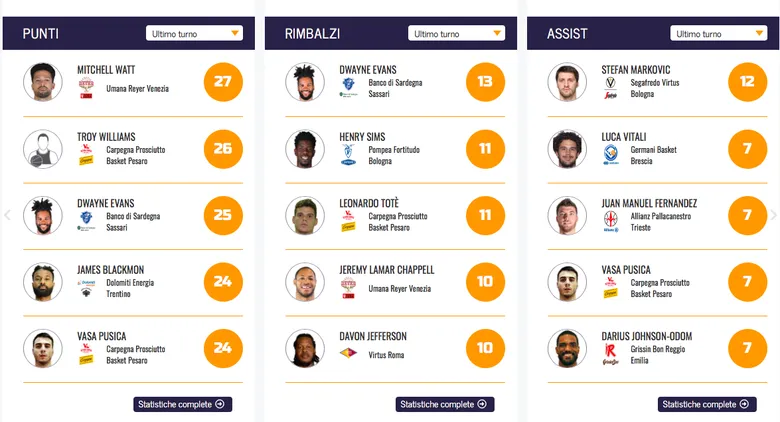Click Pompea Fortitudo Bologna team logo

(x=348, y=155)
